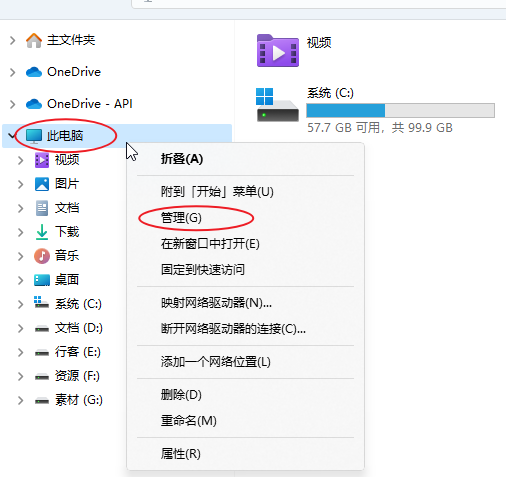Click the 音乐 music note icon

(42, 256)
